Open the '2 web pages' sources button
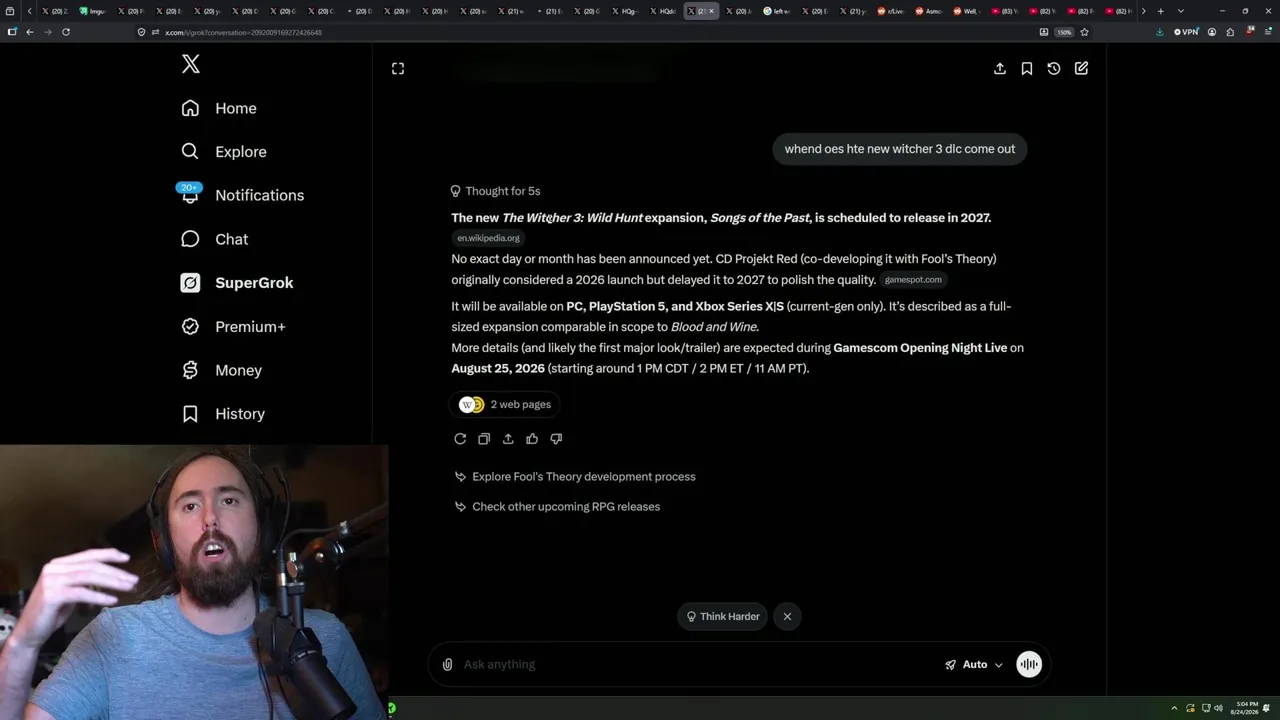This screenshot has height=720, width=1280. (505, 404)
